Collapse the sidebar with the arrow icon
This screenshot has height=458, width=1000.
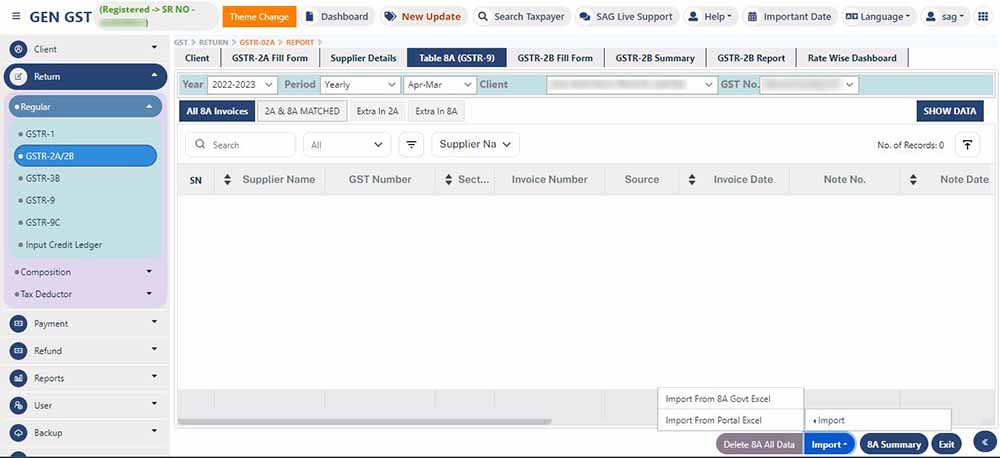tap(984, 443)
